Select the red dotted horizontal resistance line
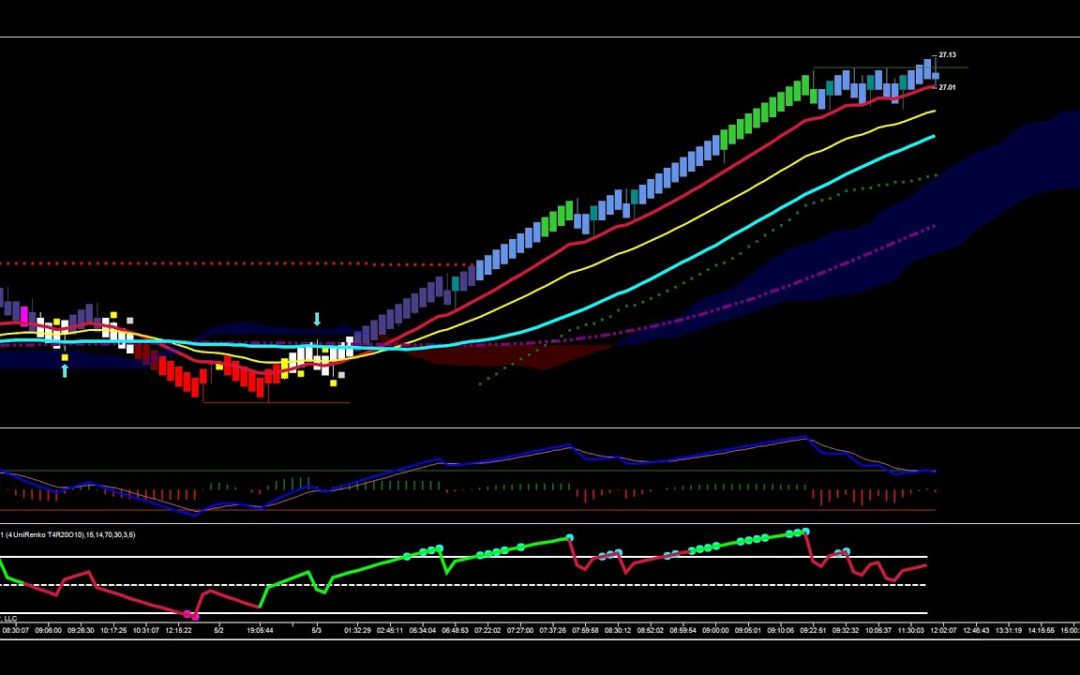Image resolution: width=1080 pixels, height=675 pixels. click(x=236, y=264)
